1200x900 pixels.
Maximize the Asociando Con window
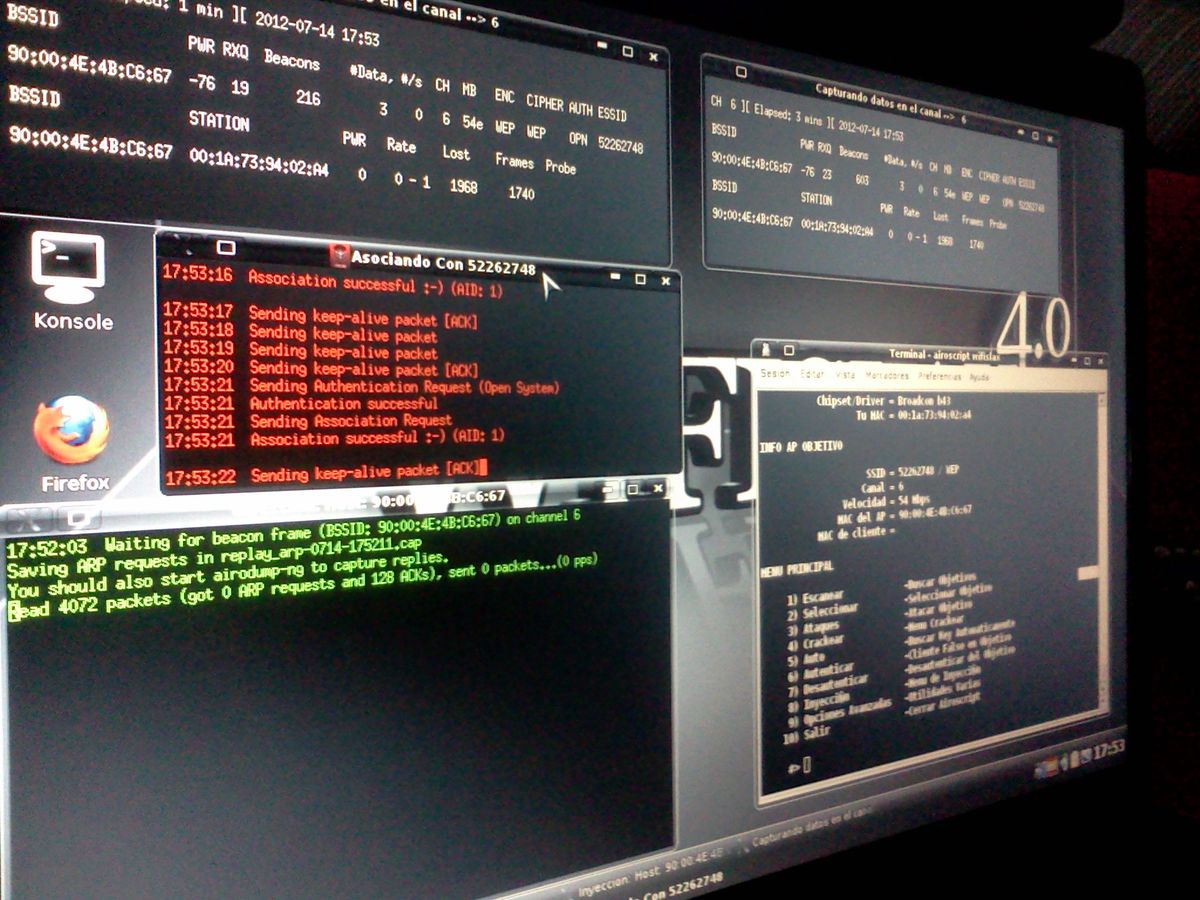[x=640, y=279]
